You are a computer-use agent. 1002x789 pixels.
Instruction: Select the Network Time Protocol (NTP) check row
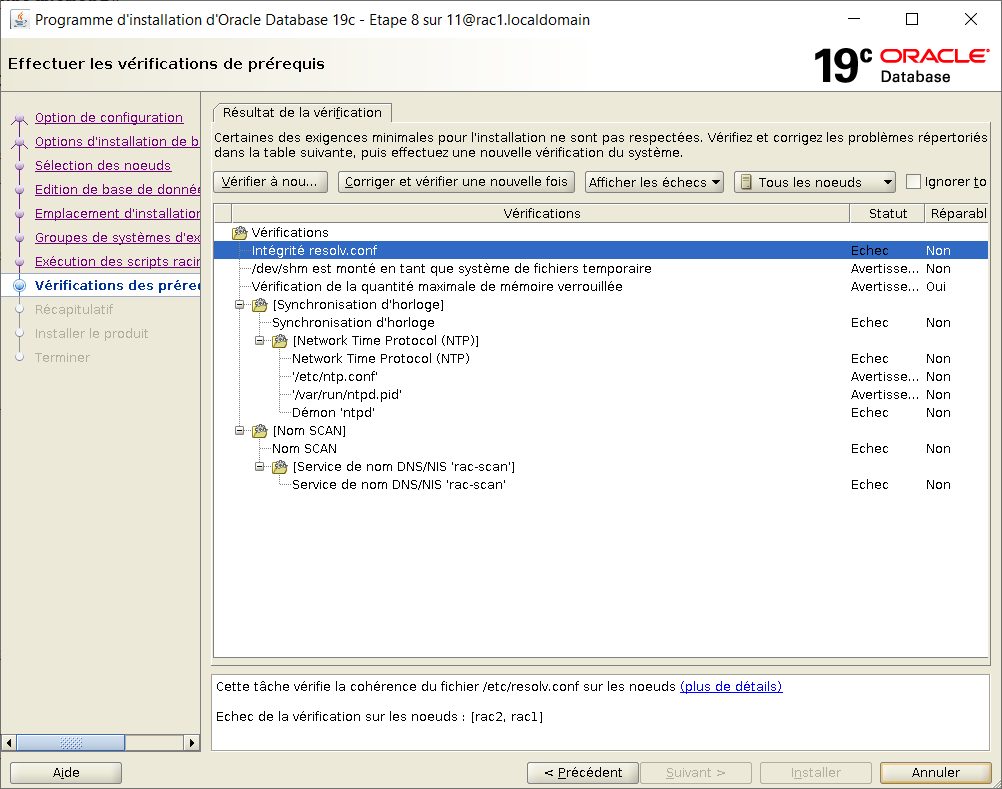point(601,358)
